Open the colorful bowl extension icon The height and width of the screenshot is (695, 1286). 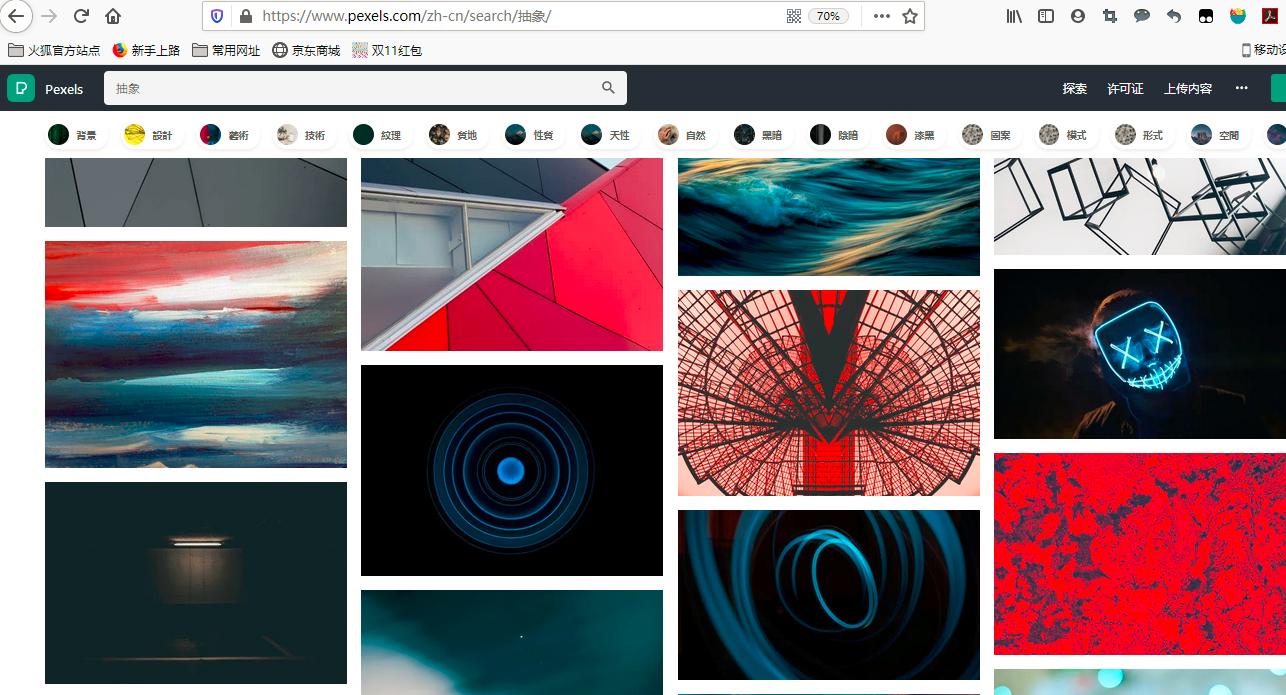point(1238,16)
